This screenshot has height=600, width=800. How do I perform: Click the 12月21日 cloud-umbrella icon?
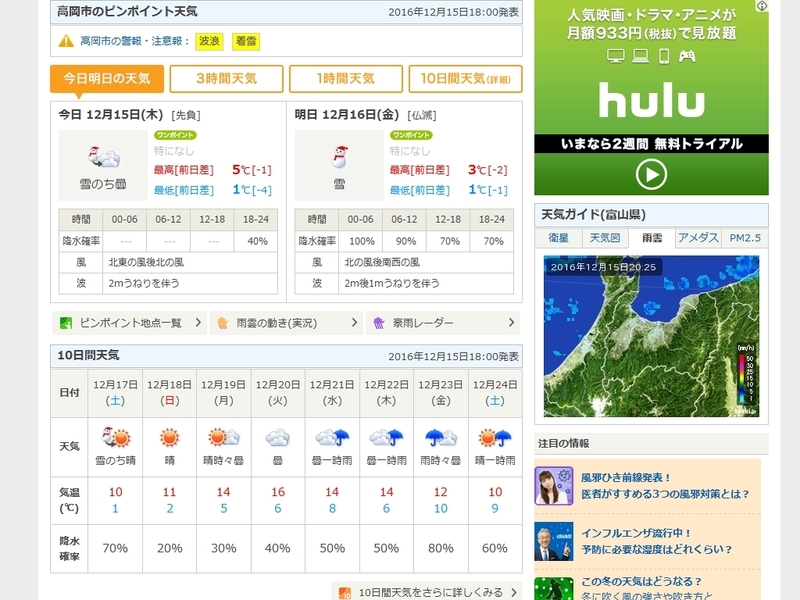(x=332, y=438)
